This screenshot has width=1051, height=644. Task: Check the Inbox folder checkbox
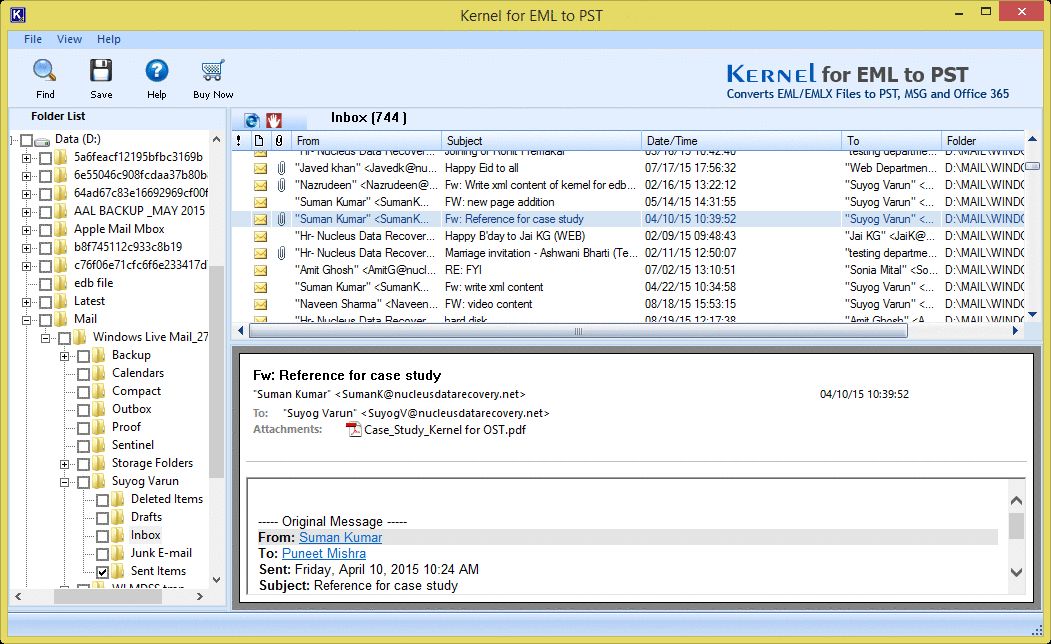point(103,536)
